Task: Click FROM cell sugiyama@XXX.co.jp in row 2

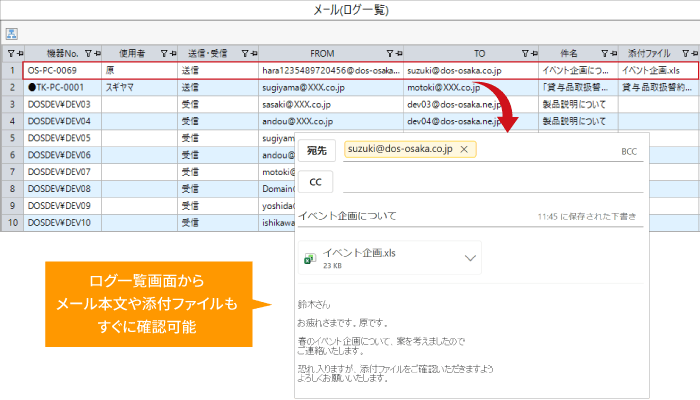Action: (x=331, y=88)
